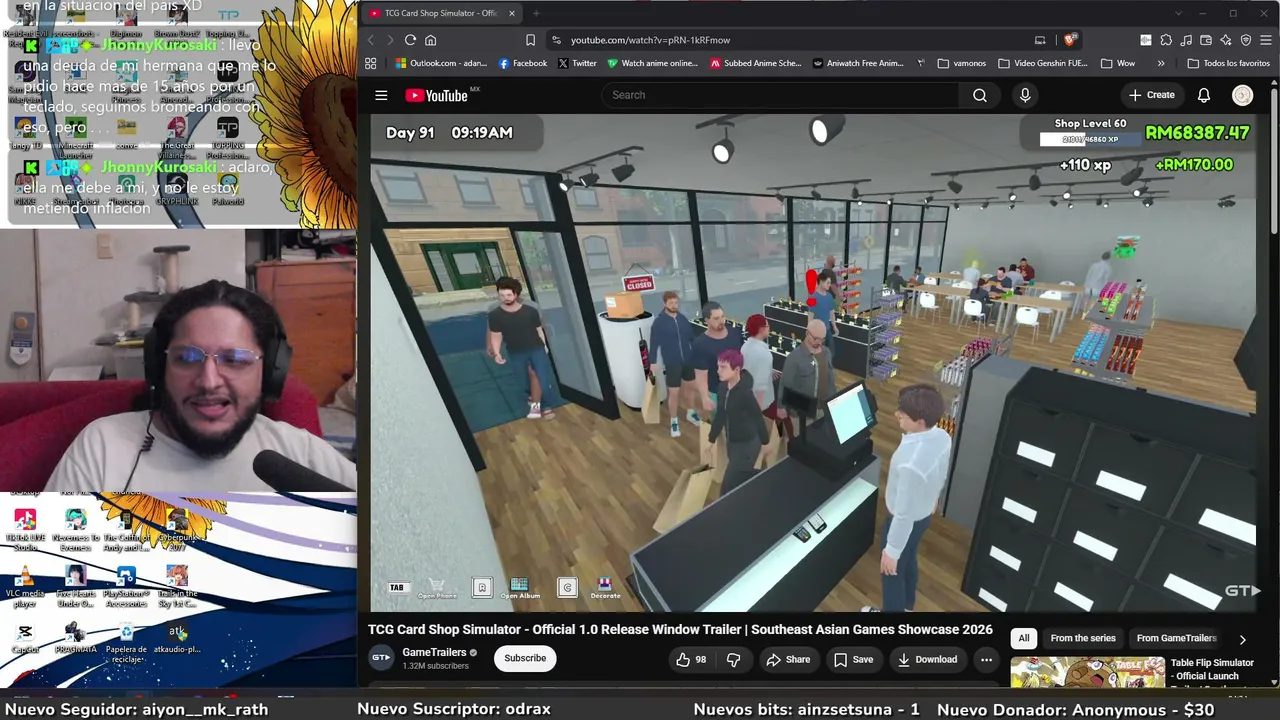The image size is (1280, 720).
Task: Start voice search with the microphone
Action: pyautogui.click(x=1025, y=95)
